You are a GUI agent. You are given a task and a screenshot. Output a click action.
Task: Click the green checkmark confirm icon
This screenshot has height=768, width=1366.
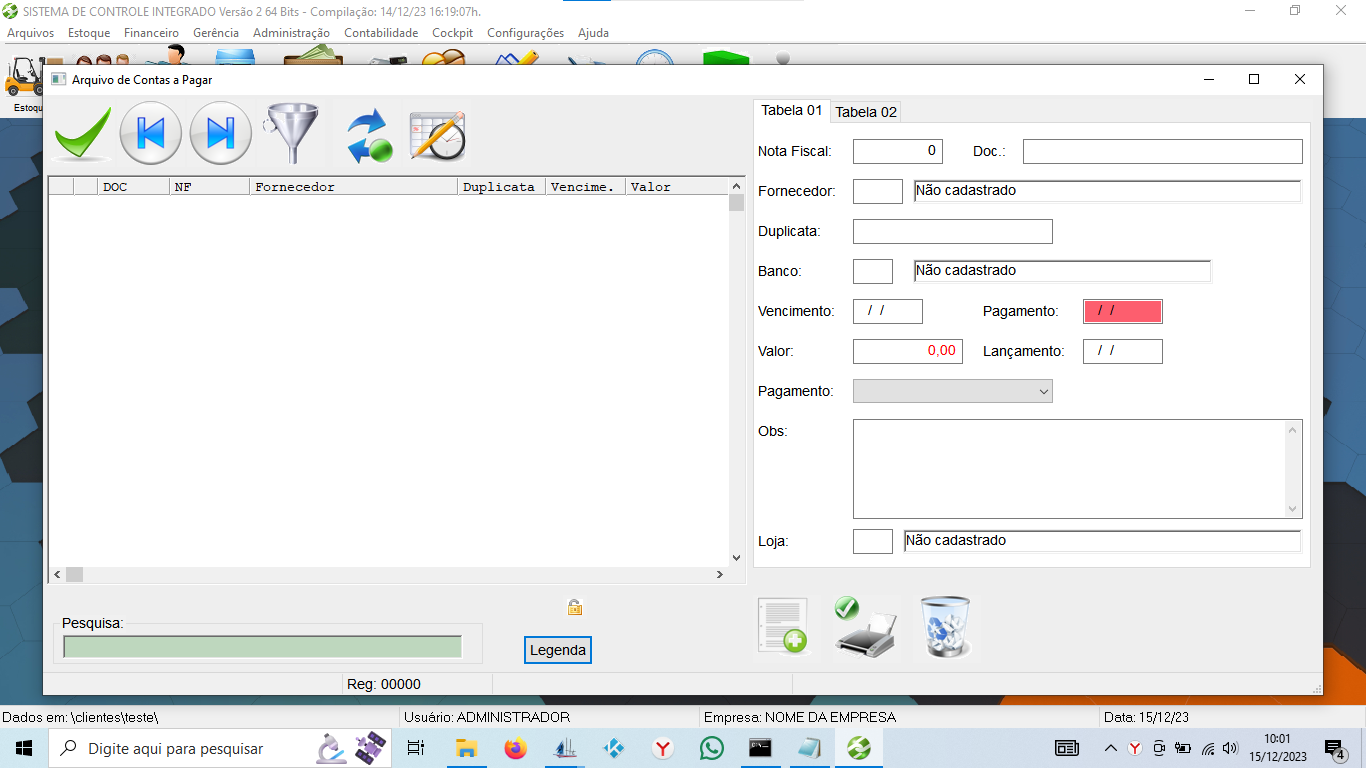pos(82,134)
